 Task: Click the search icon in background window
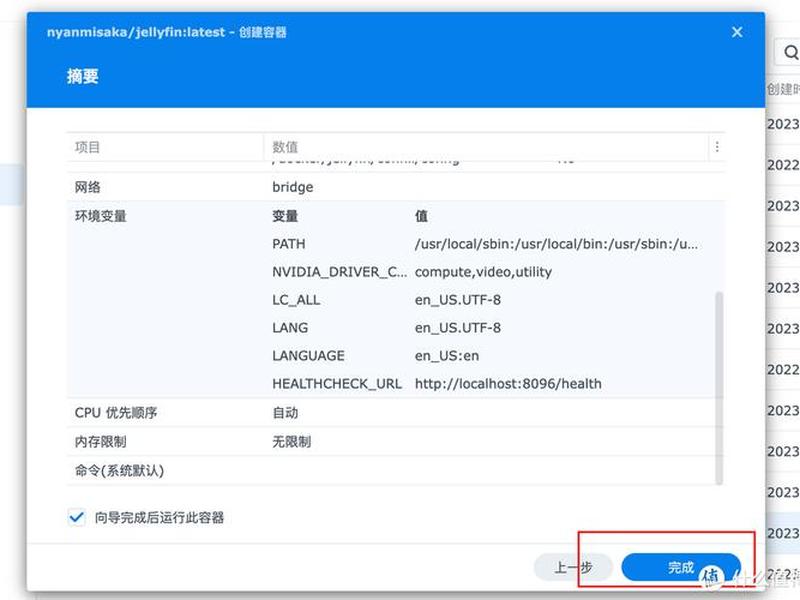point(790,52)
